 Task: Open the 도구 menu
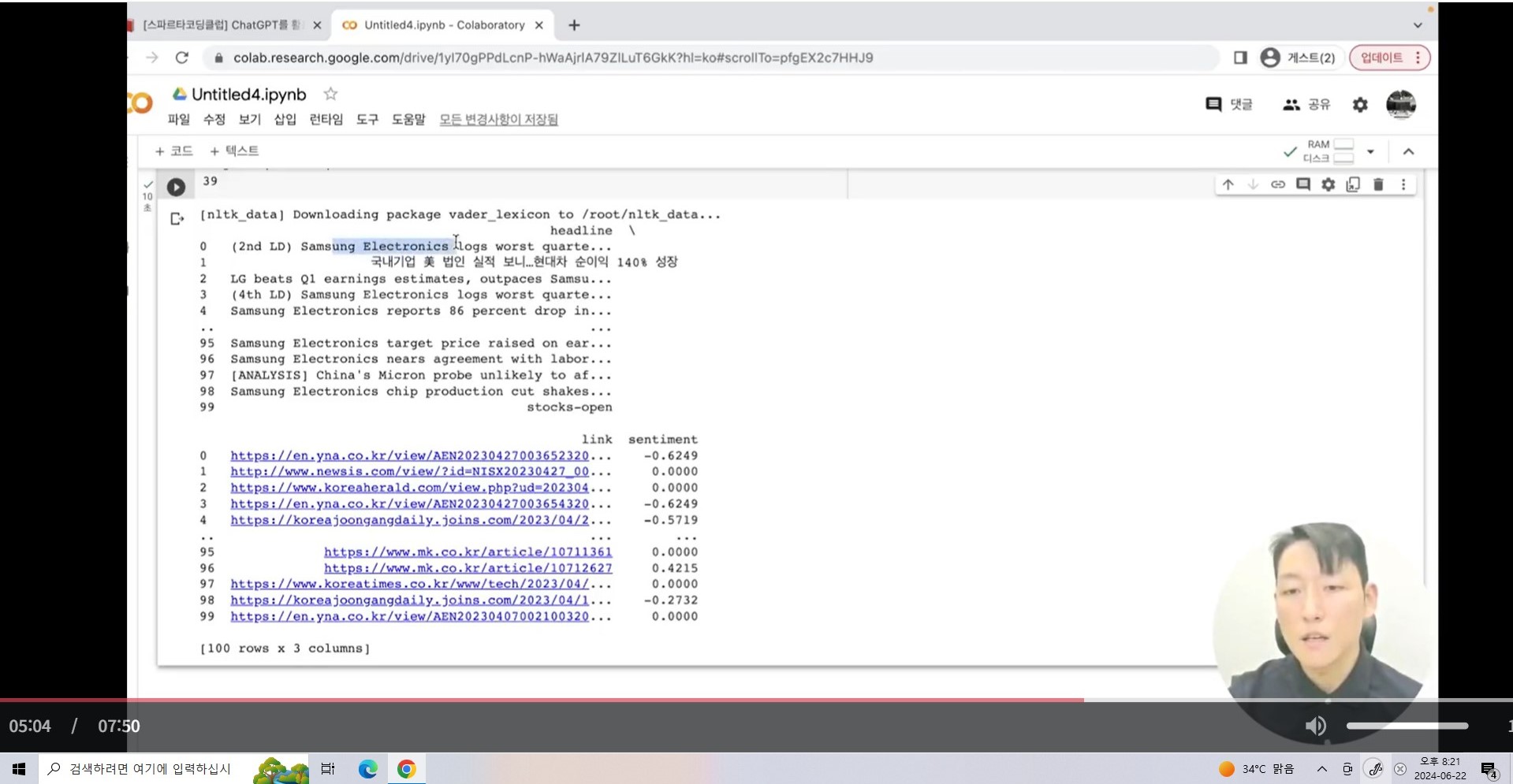point(367,119)
